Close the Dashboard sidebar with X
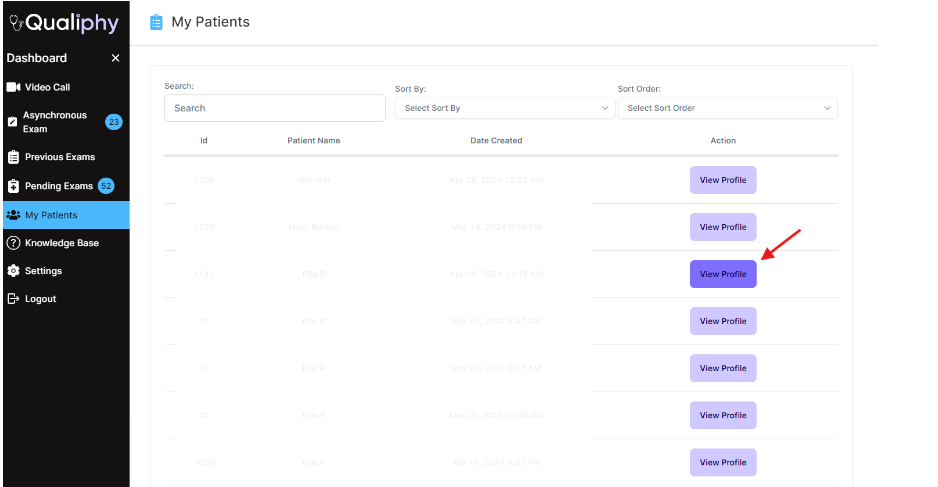 click(x=115, y=58)
